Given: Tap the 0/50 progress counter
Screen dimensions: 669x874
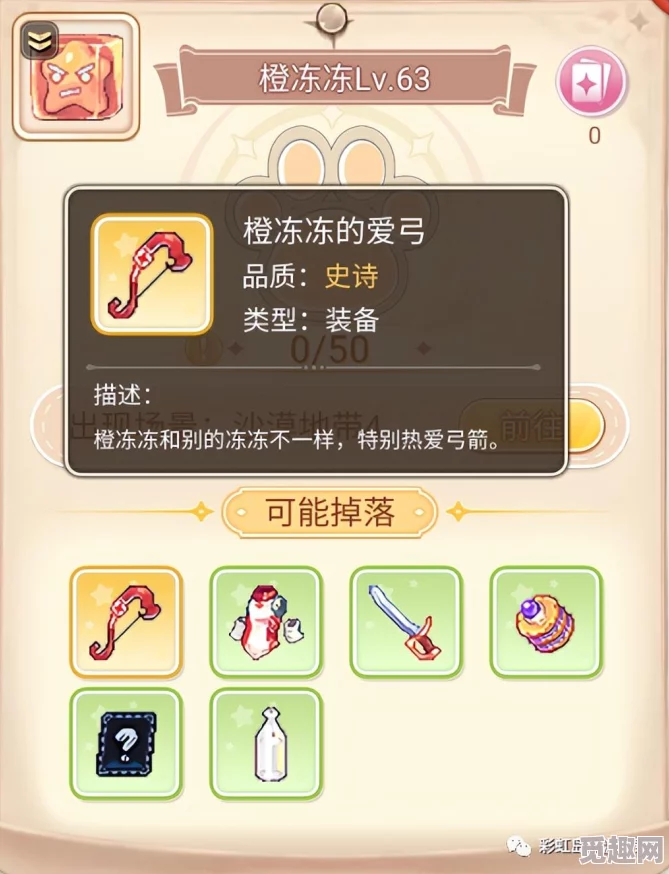Looking at the screenshot, I should (x=330, y=349).
